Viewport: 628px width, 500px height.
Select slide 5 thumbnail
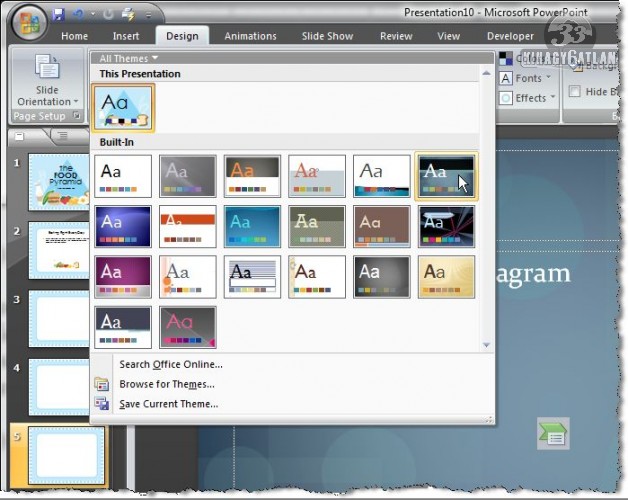coord(66,456)
